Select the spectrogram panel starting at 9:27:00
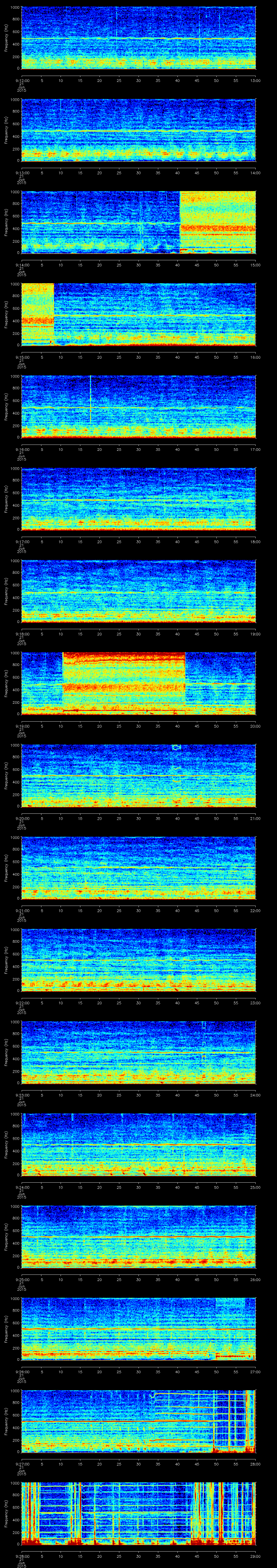 click(x=138, y=1421)
